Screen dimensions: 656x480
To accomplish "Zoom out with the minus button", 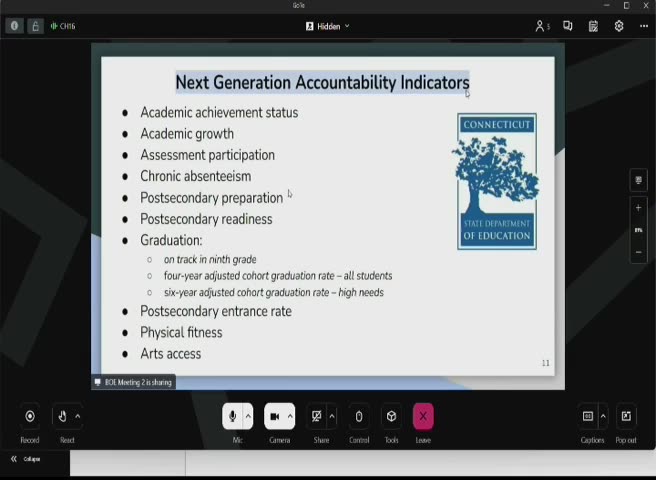I will pyautogui.click(x=638, y=252).
